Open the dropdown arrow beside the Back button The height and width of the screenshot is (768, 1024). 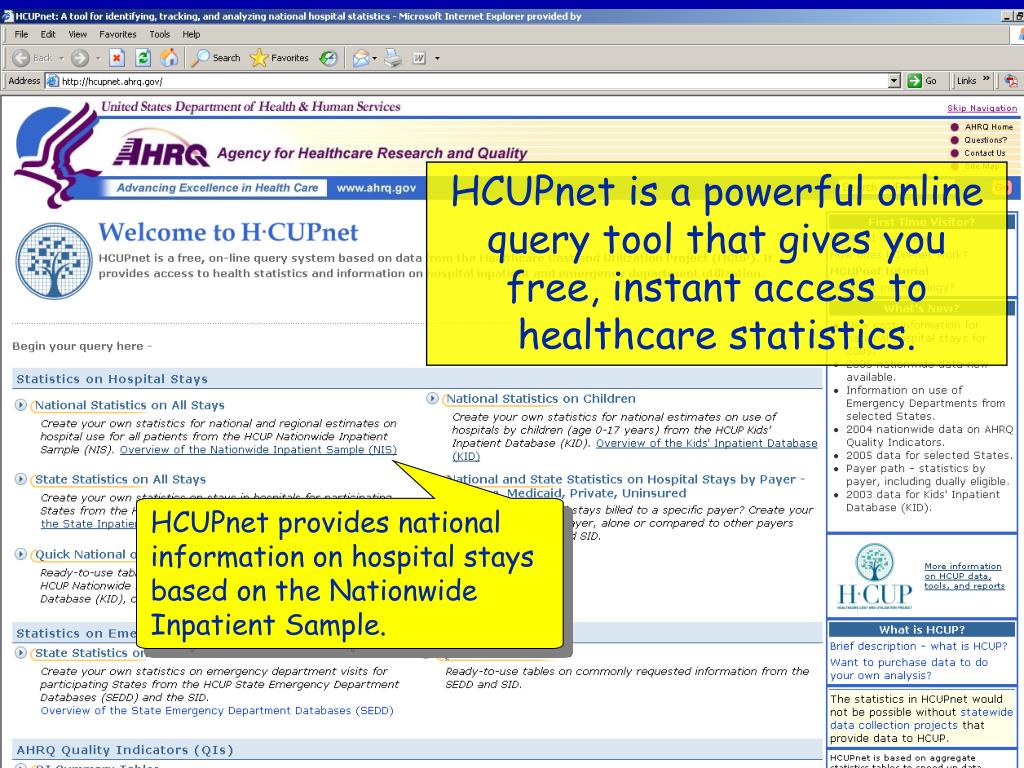tap(61, 58)
